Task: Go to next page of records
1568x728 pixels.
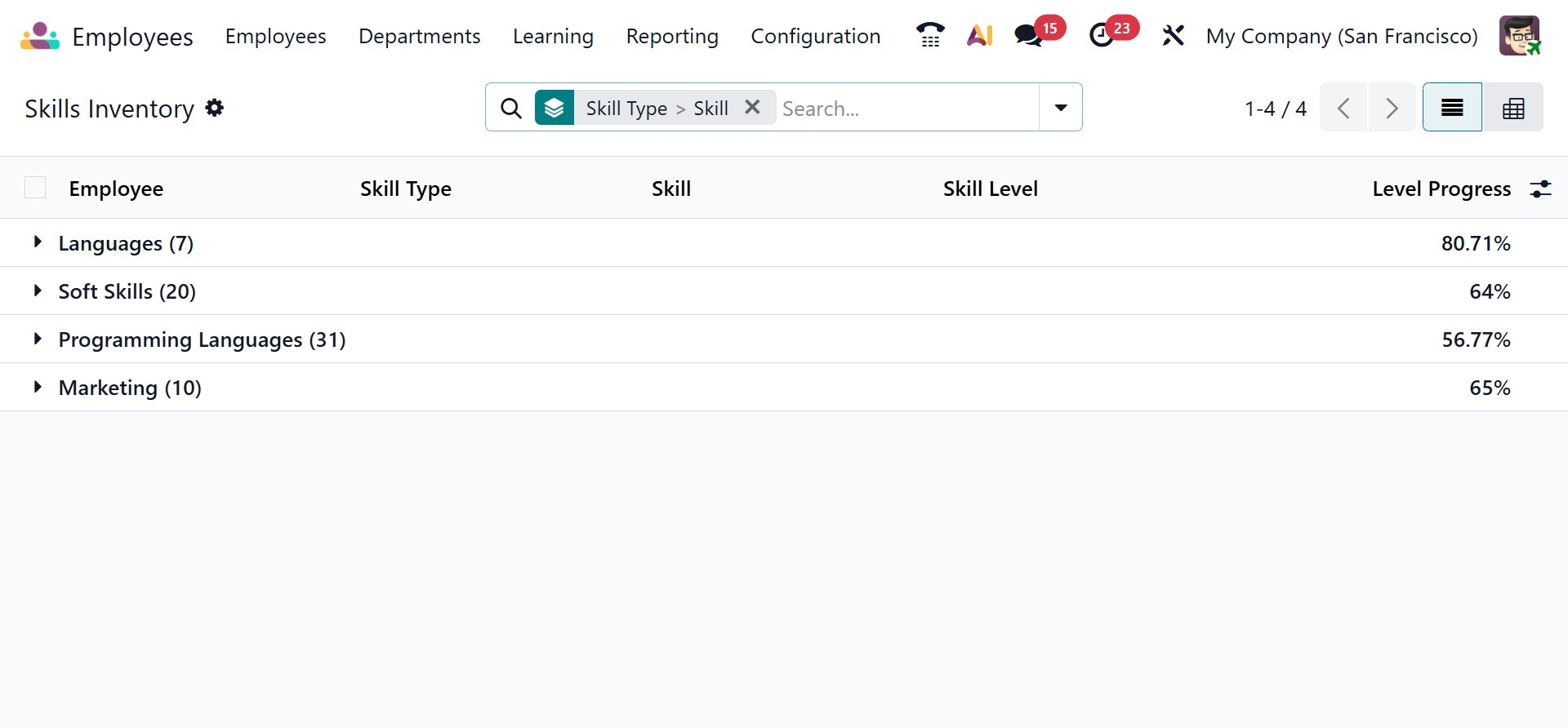Action: coord(1392,108)
